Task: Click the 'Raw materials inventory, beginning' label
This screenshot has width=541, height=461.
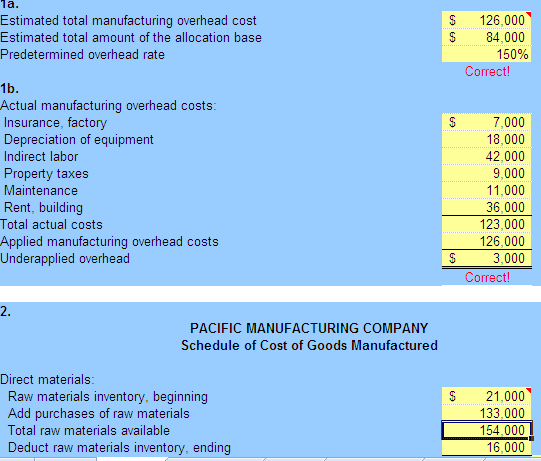Action: tap(108, 396)
